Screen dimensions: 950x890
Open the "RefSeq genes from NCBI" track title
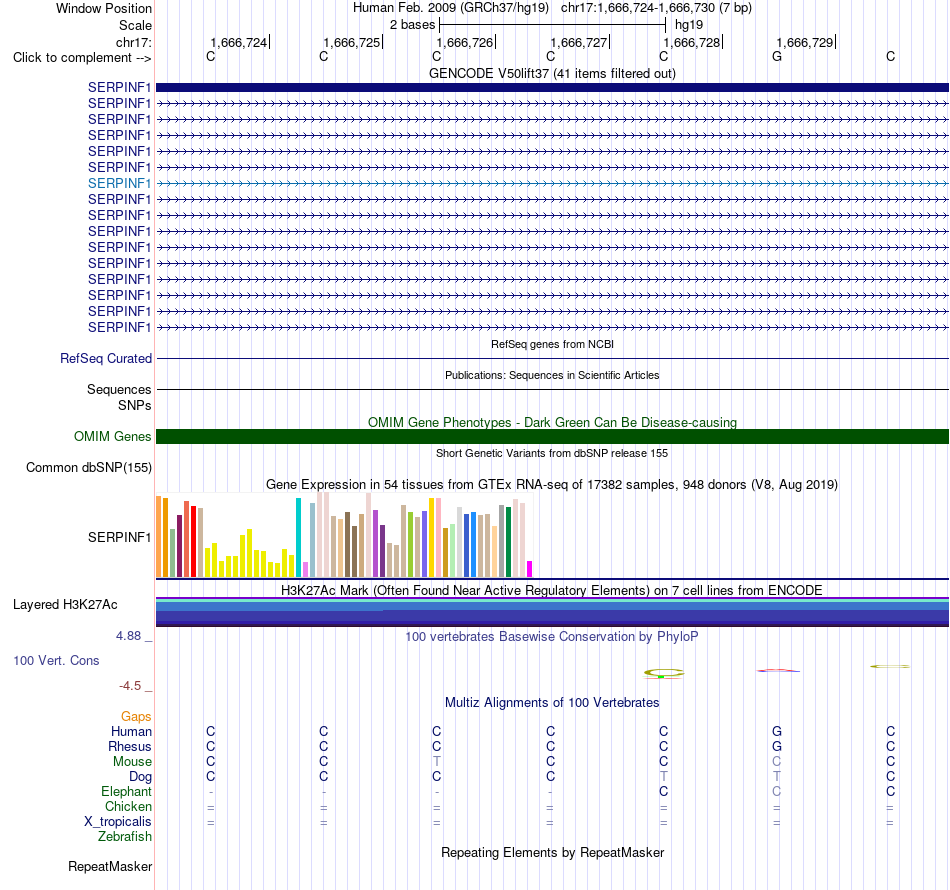552,344
